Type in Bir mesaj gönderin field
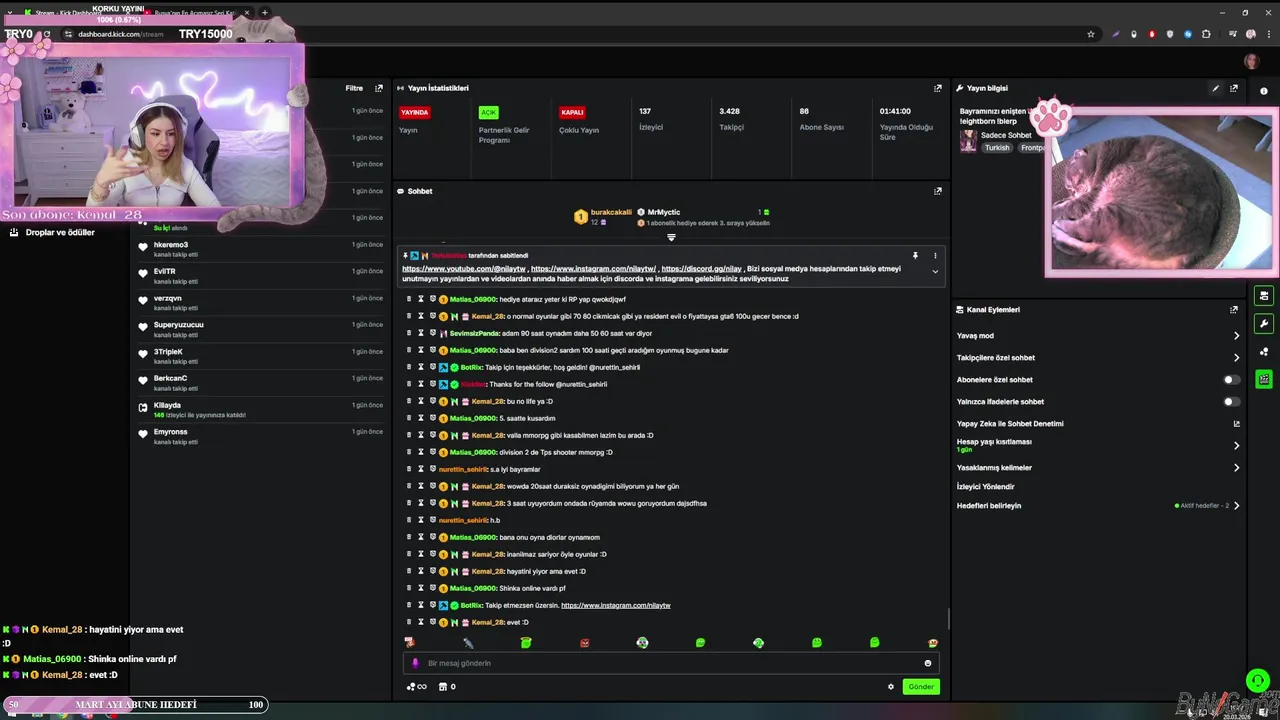Image resolution: width=1280 pixels, height=720 pixels. (670, 663)
